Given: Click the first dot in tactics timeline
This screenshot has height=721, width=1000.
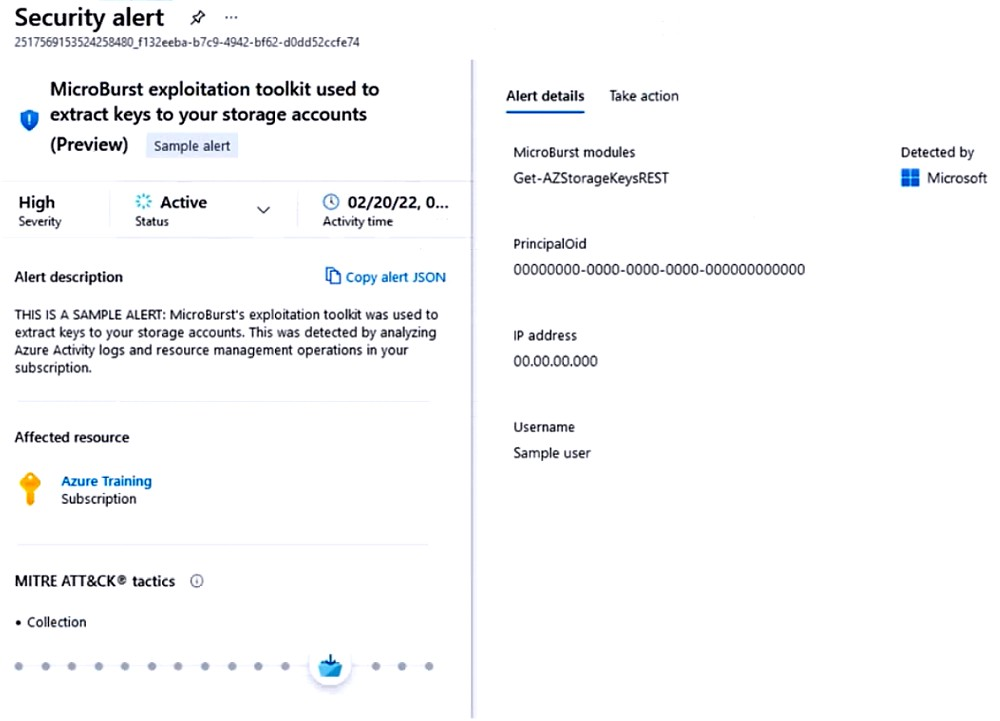Looking at the screenshot, I should click(x=18, y=666).
